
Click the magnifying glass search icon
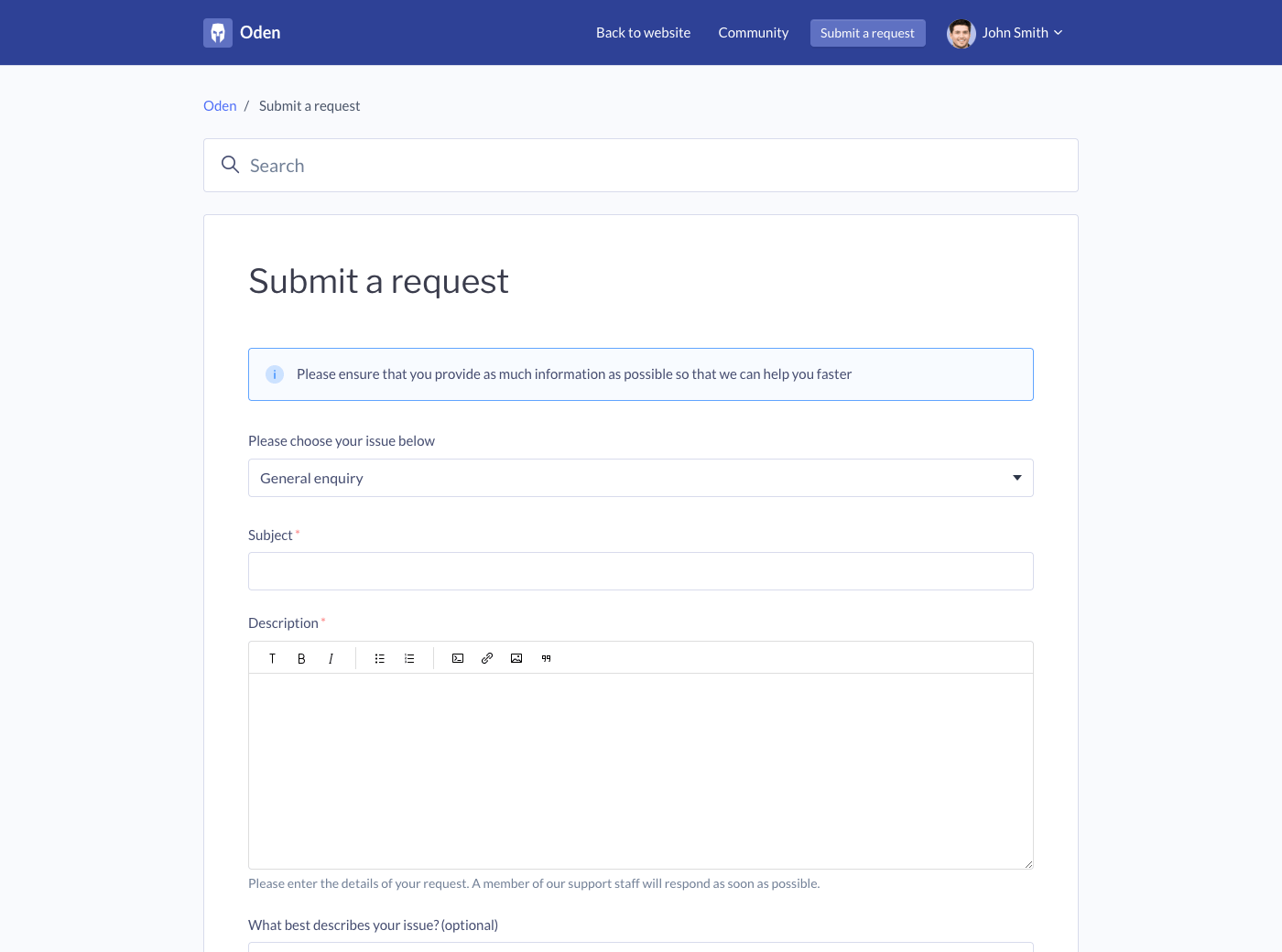tap(231, 165)
